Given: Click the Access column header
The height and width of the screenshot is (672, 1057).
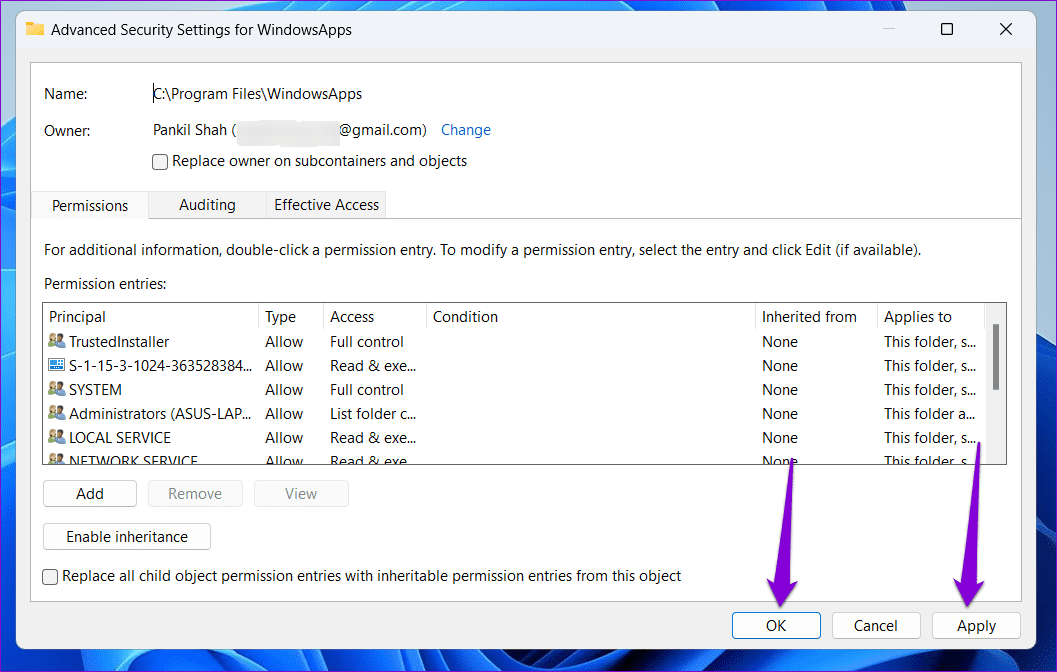Looking at the screenshot, I should click(x=375, y=317).
